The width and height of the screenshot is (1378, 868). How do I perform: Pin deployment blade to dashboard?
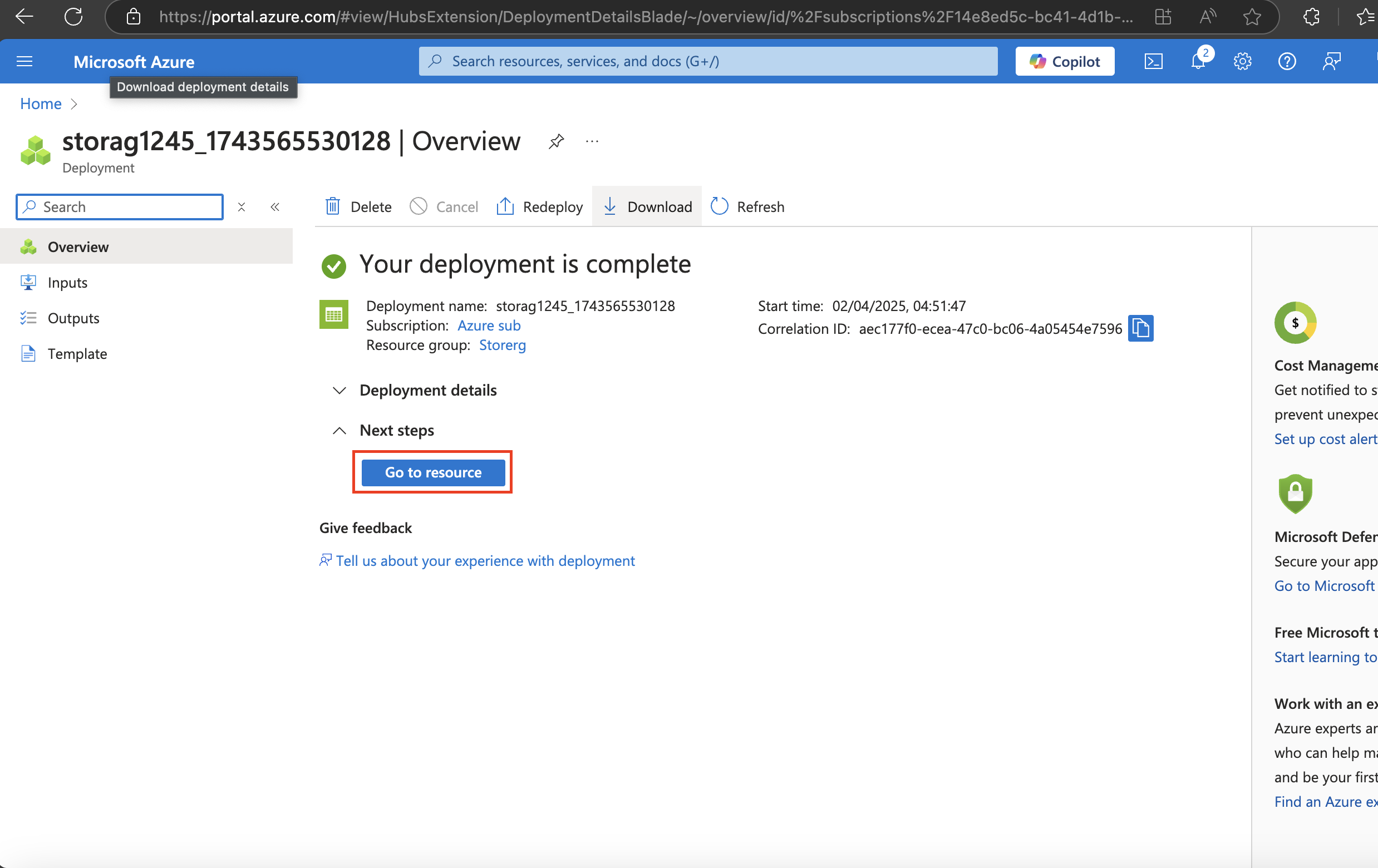pos(556,141)
